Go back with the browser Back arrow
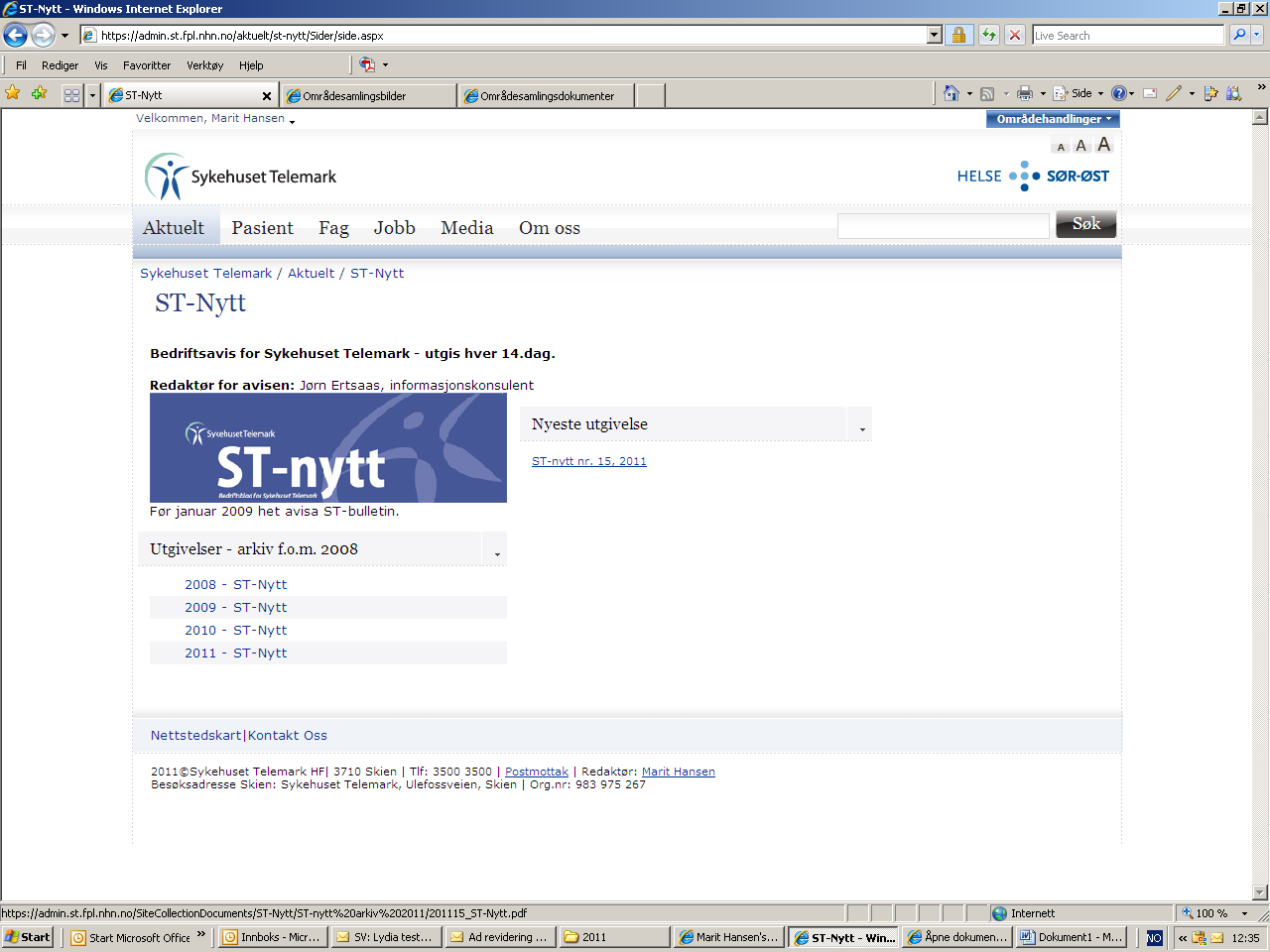Viewport: 1270px width, 952px height. pos(15,36)
